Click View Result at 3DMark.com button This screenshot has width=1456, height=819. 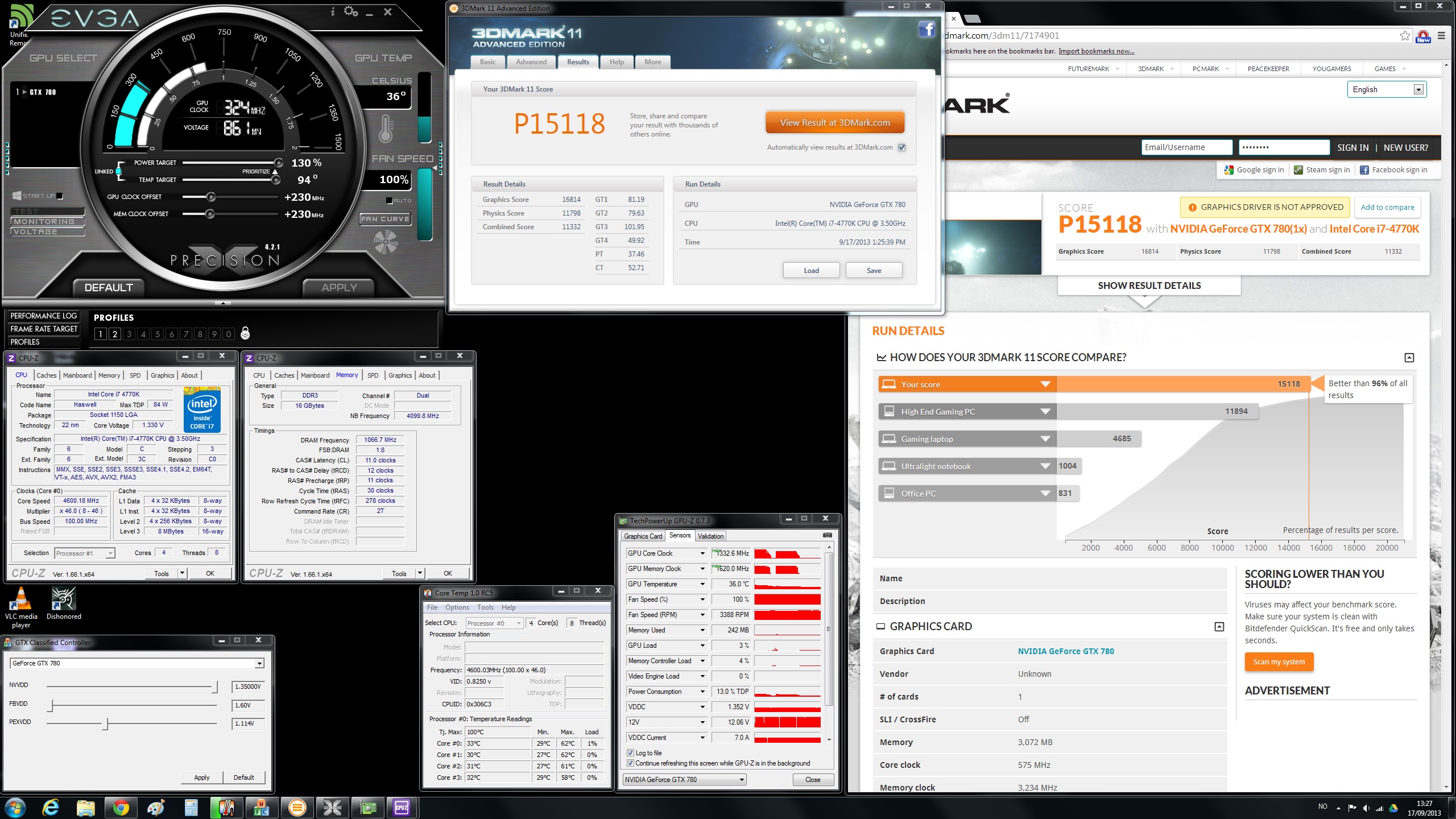(834, 123)
